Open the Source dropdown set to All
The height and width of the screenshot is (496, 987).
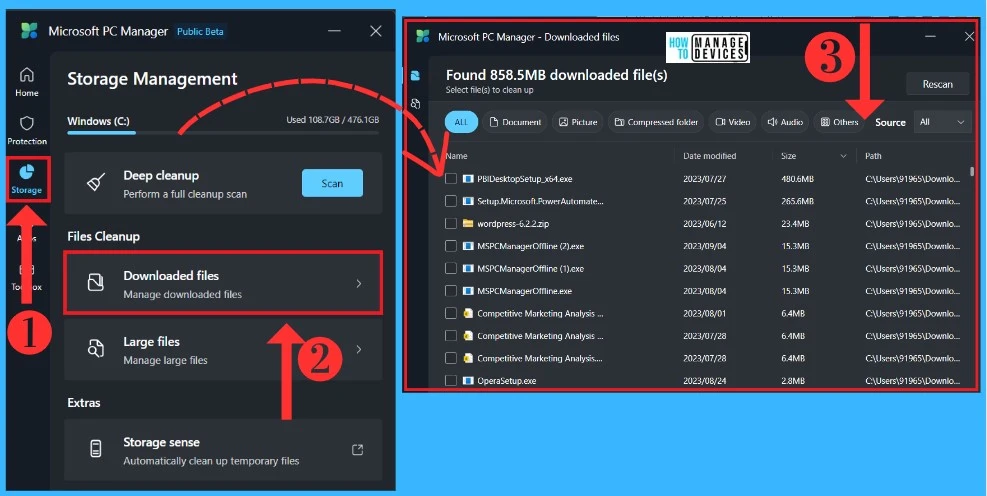(x=942, y=122)
